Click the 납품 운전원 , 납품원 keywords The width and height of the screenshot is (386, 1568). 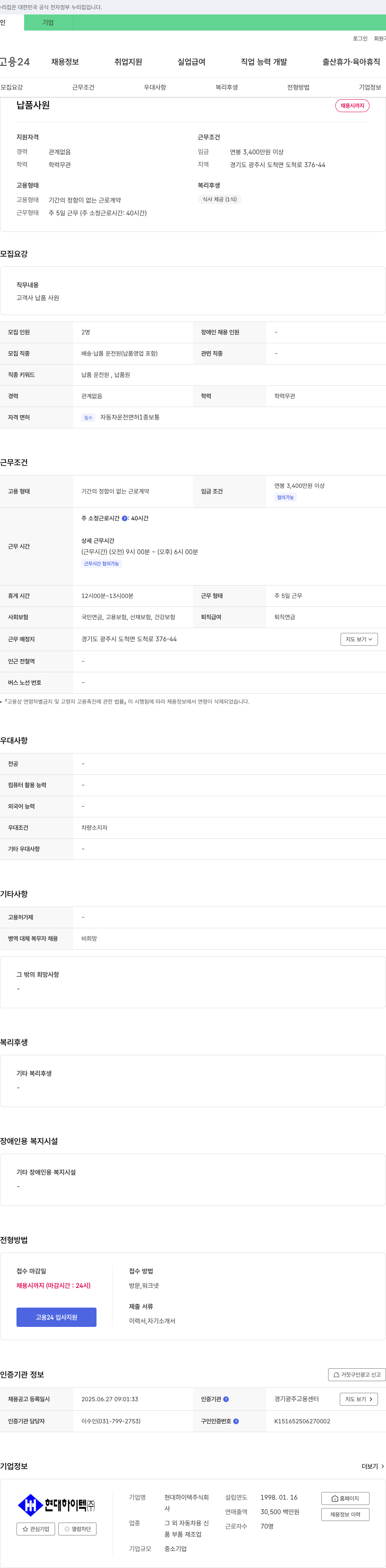(x=106, y=375)
